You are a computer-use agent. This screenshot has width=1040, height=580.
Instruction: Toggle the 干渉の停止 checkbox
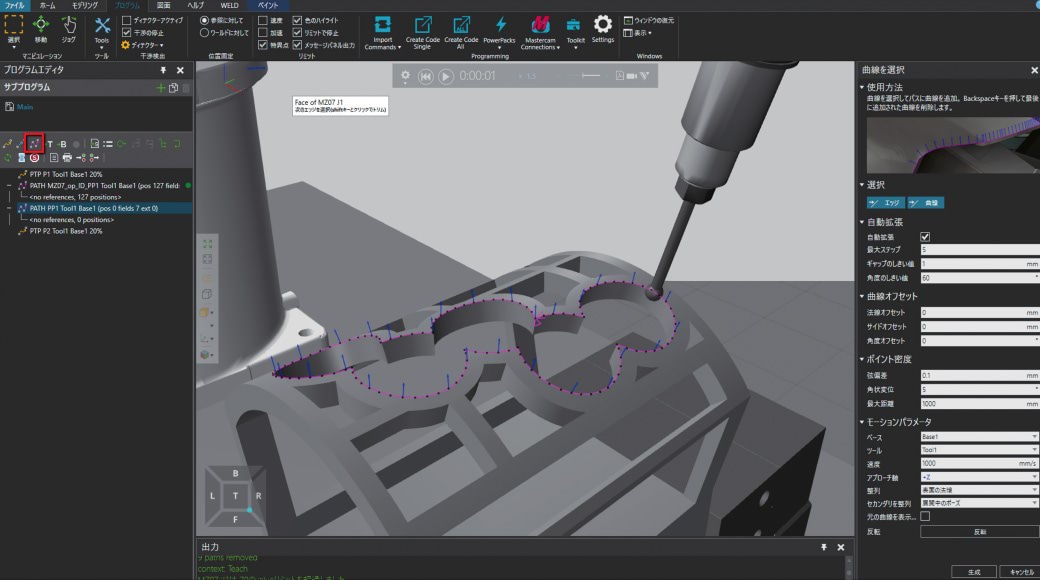pyautogui.click(x=126, y=32)
